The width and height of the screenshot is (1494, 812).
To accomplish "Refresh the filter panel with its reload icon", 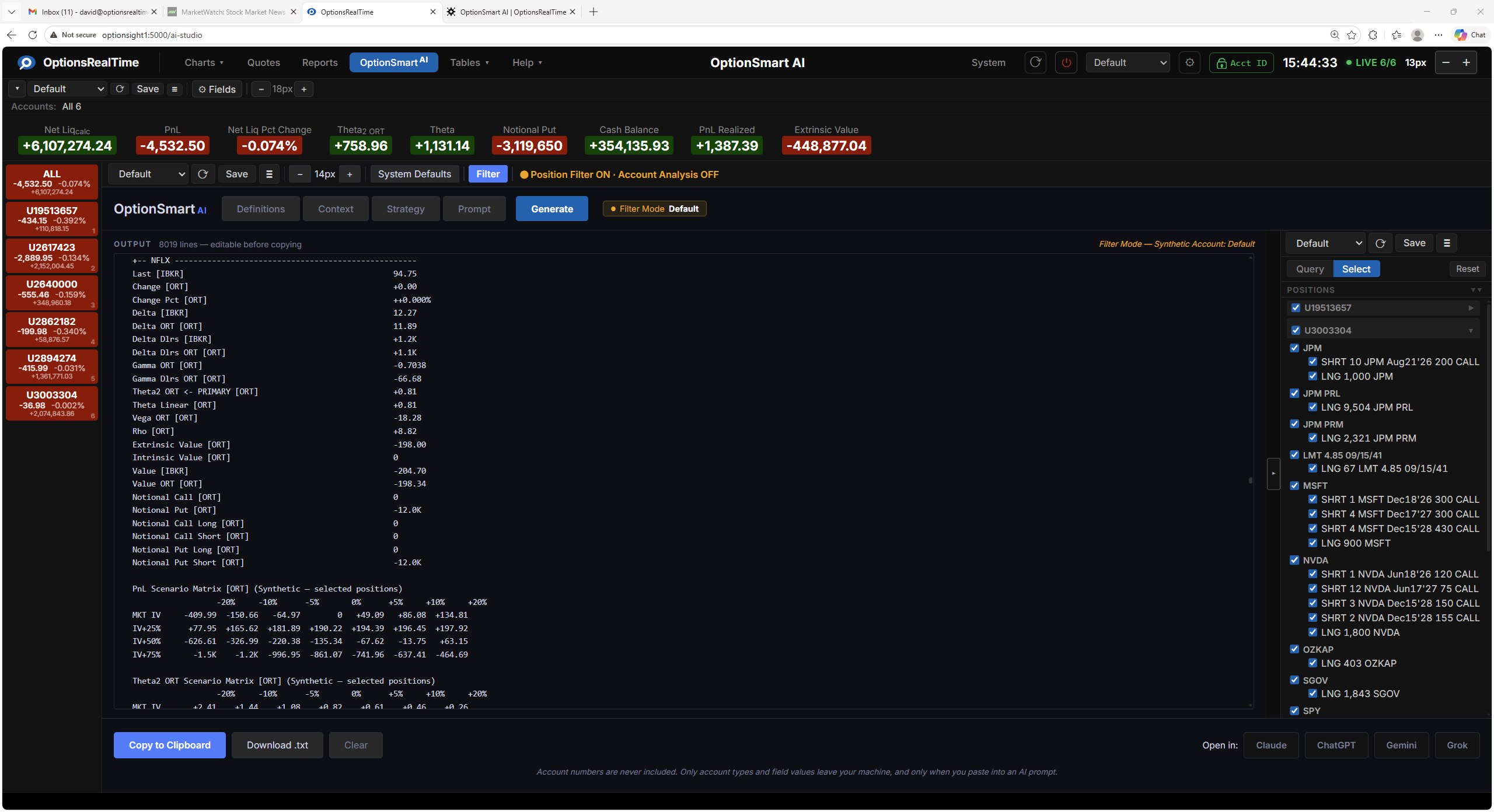I will [203, 174].
